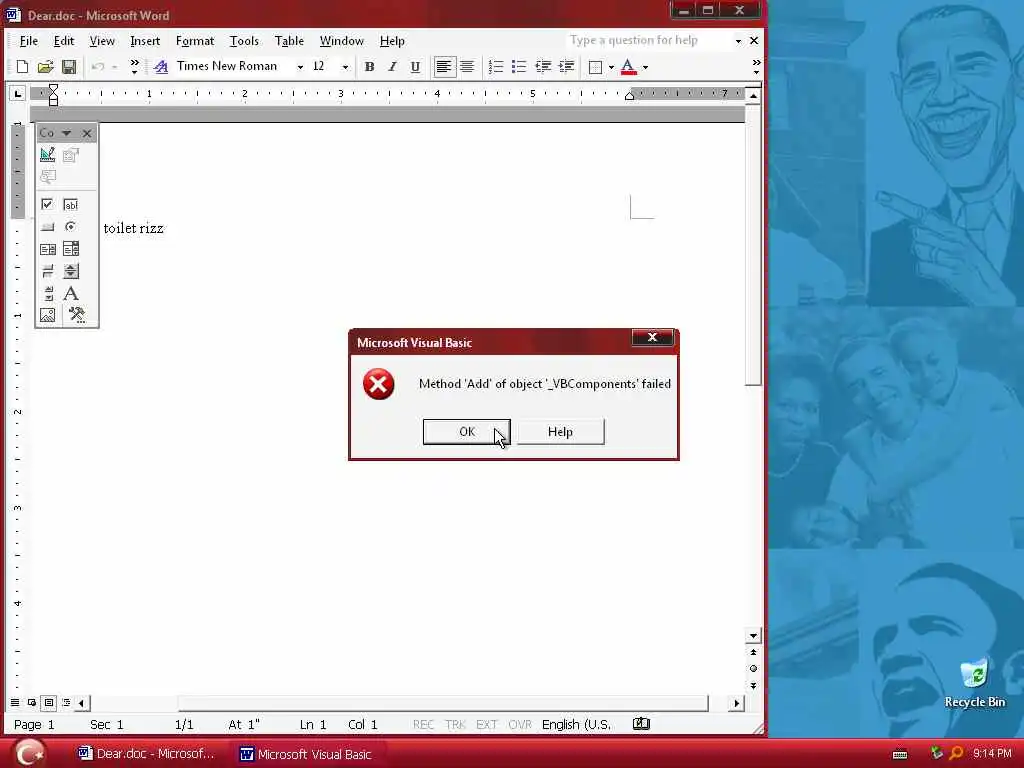
Task: Switch to Print Layout View icon
Action: coord(49,703)
